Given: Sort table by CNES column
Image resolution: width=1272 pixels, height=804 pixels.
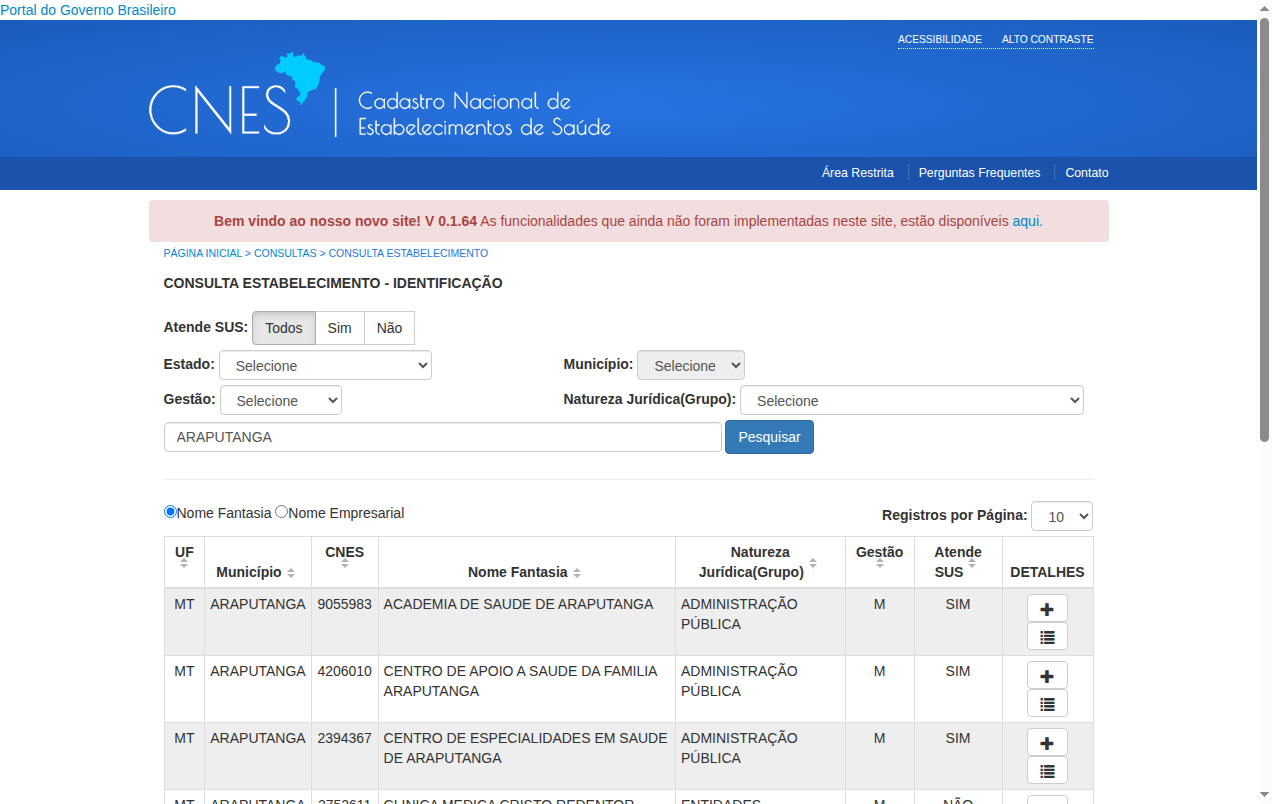Looking at the screenshot, I should coord(345,564).
